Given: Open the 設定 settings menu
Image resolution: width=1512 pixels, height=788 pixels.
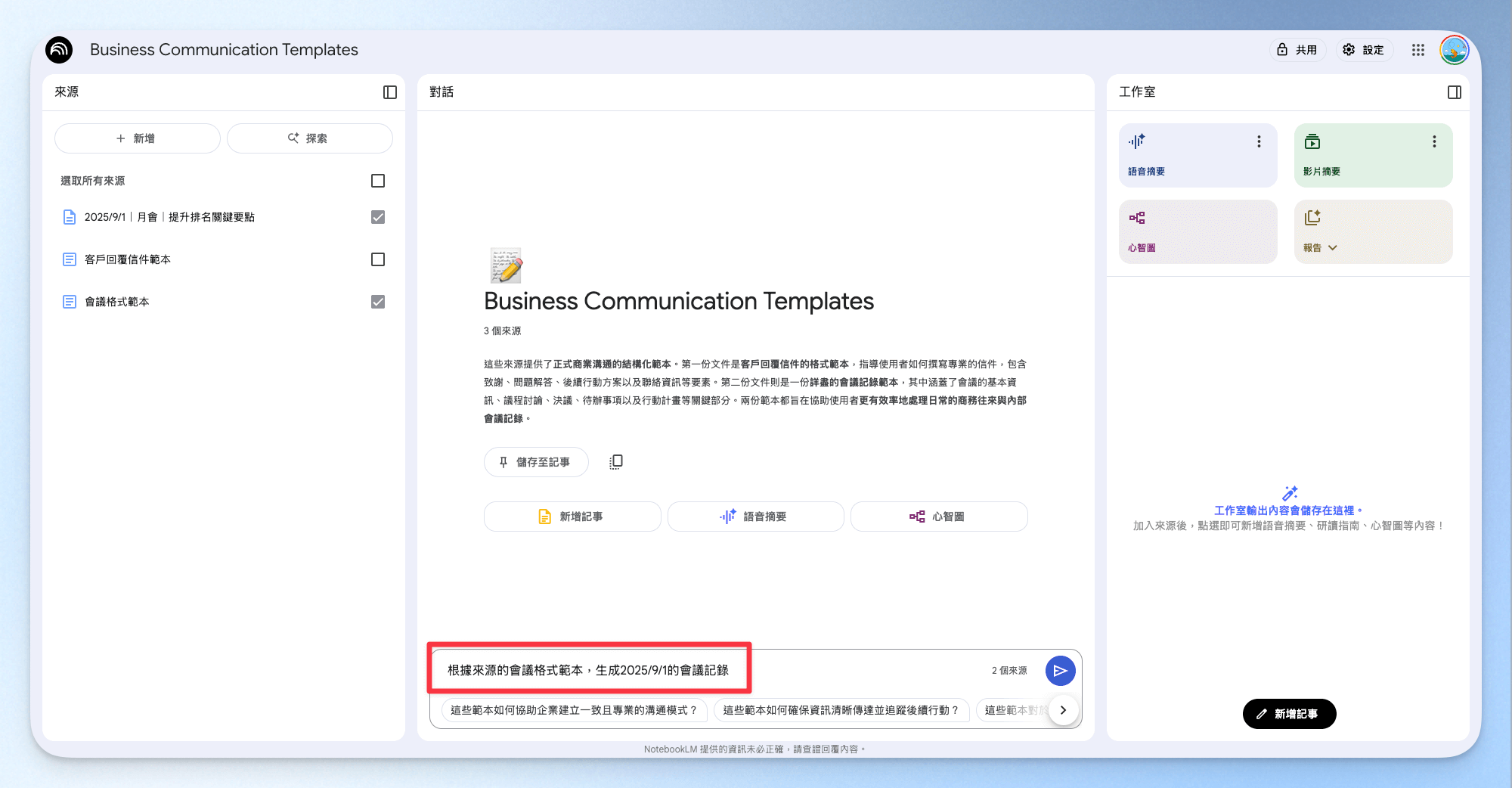Looking at the screenshot, I should click(x=1364, y=50).
